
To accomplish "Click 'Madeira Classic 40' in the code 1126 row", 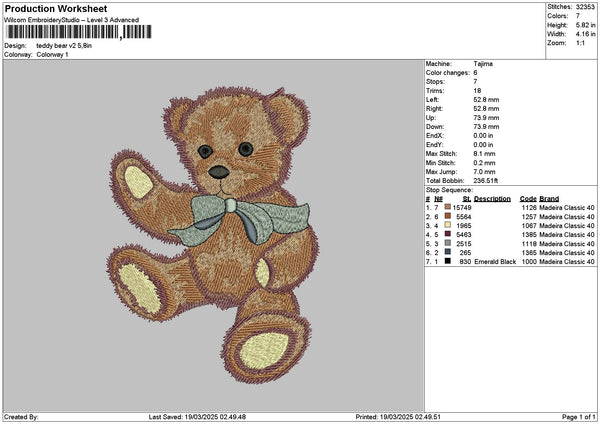I will point(567,208).
